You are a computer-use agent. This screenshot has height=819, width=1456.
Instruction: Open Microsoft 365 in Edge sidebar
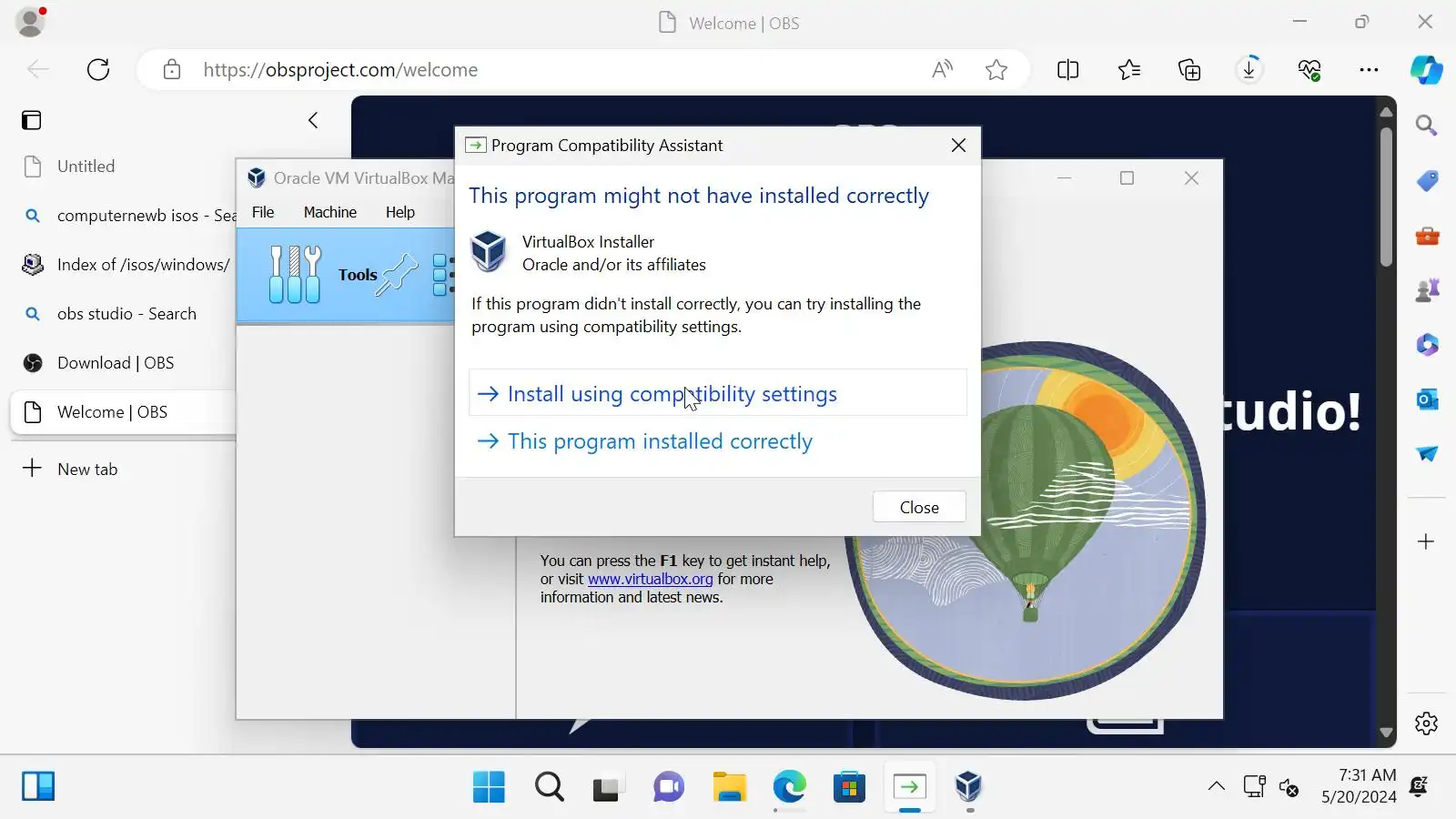click(1427, 345)
